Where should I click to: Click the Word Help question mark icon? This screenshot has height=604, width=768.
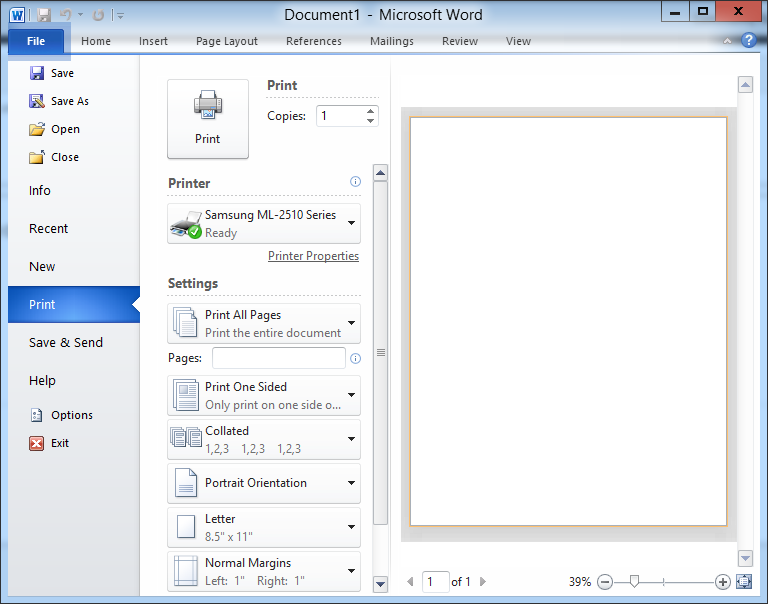pos(748,40)
